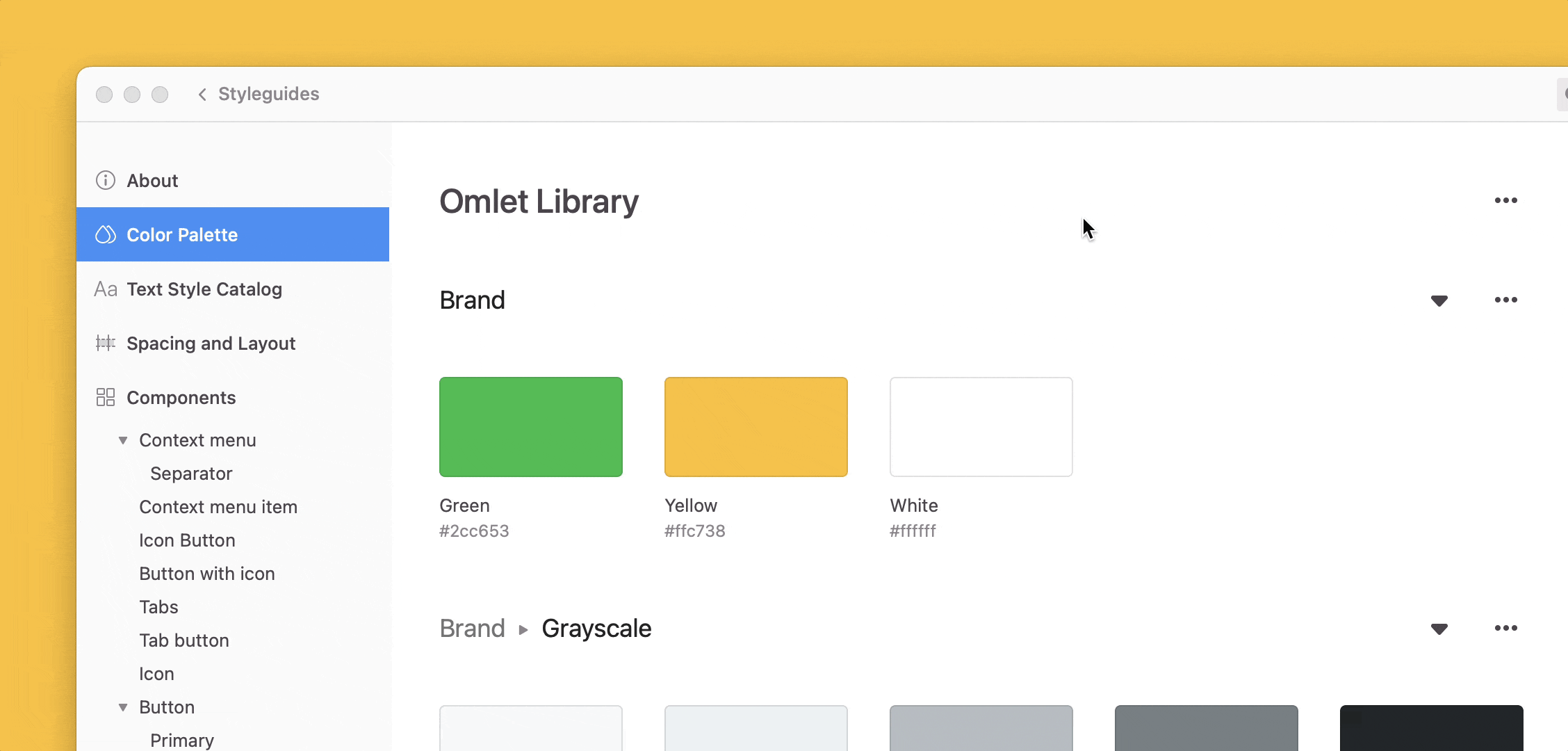
Task: Select the Yellow brand color swatch
Action: pyautogui.click(x=756, y=427)
